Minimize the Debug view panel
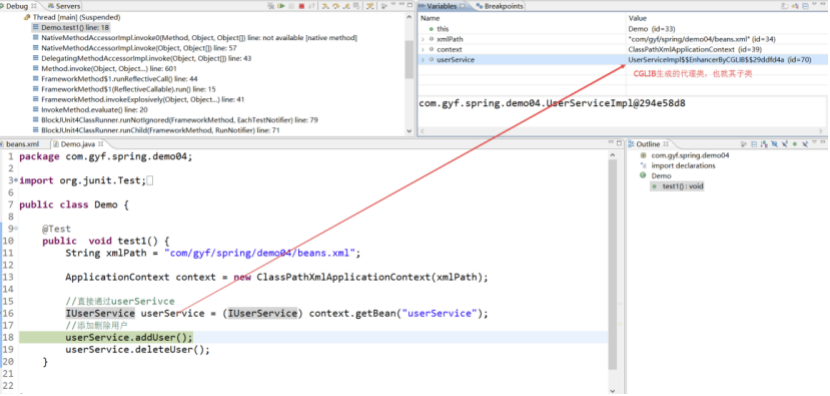Viewport: 830px width, 396px height. point(401,4)
